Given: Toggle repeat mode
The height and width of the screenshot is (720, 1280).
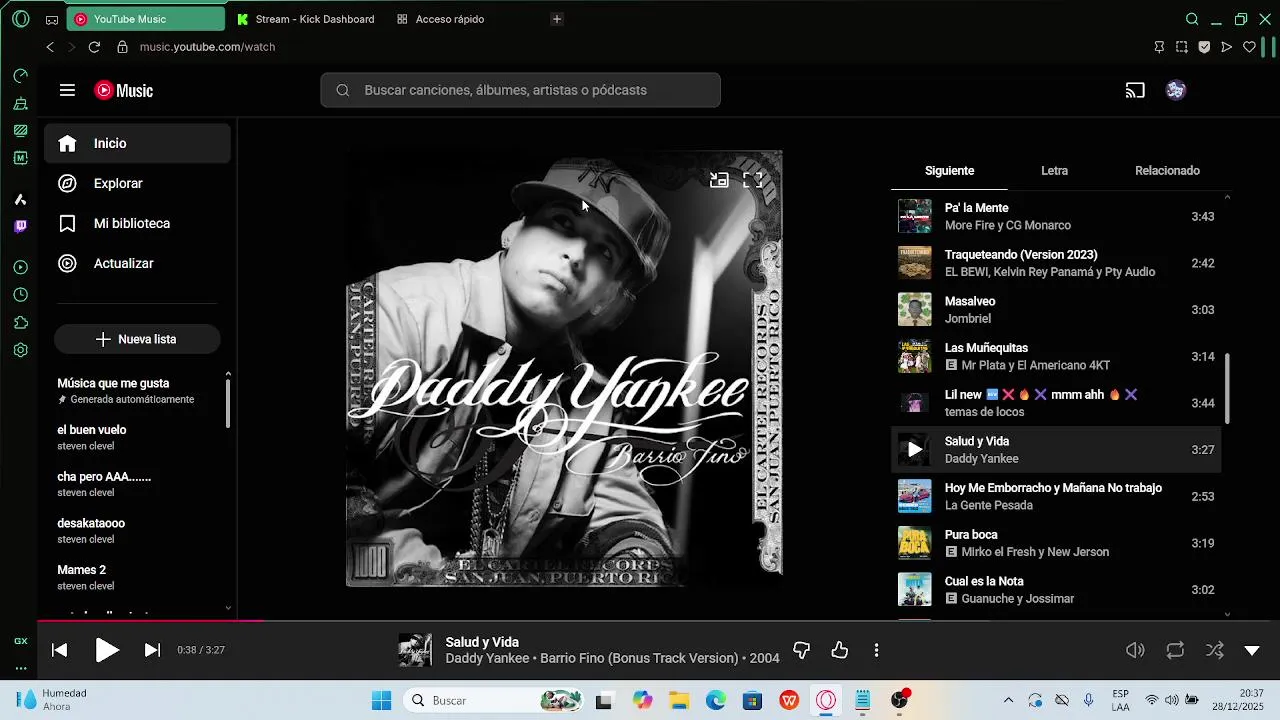Looking at the screenshot, I should point(1175,650).
